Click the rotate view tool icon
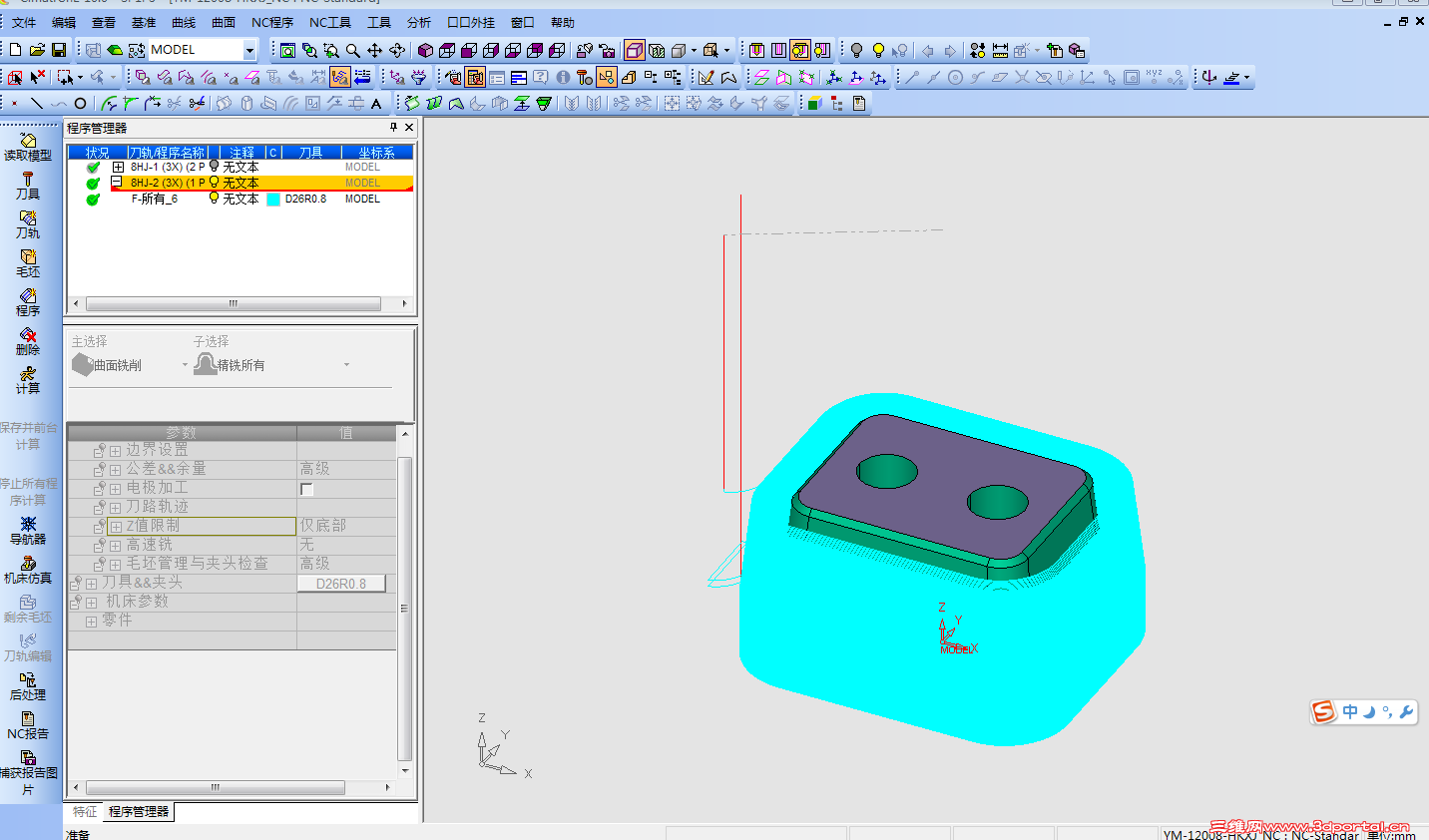The width and height of the screenshot is (1429, 840). [x=397, y=50]
